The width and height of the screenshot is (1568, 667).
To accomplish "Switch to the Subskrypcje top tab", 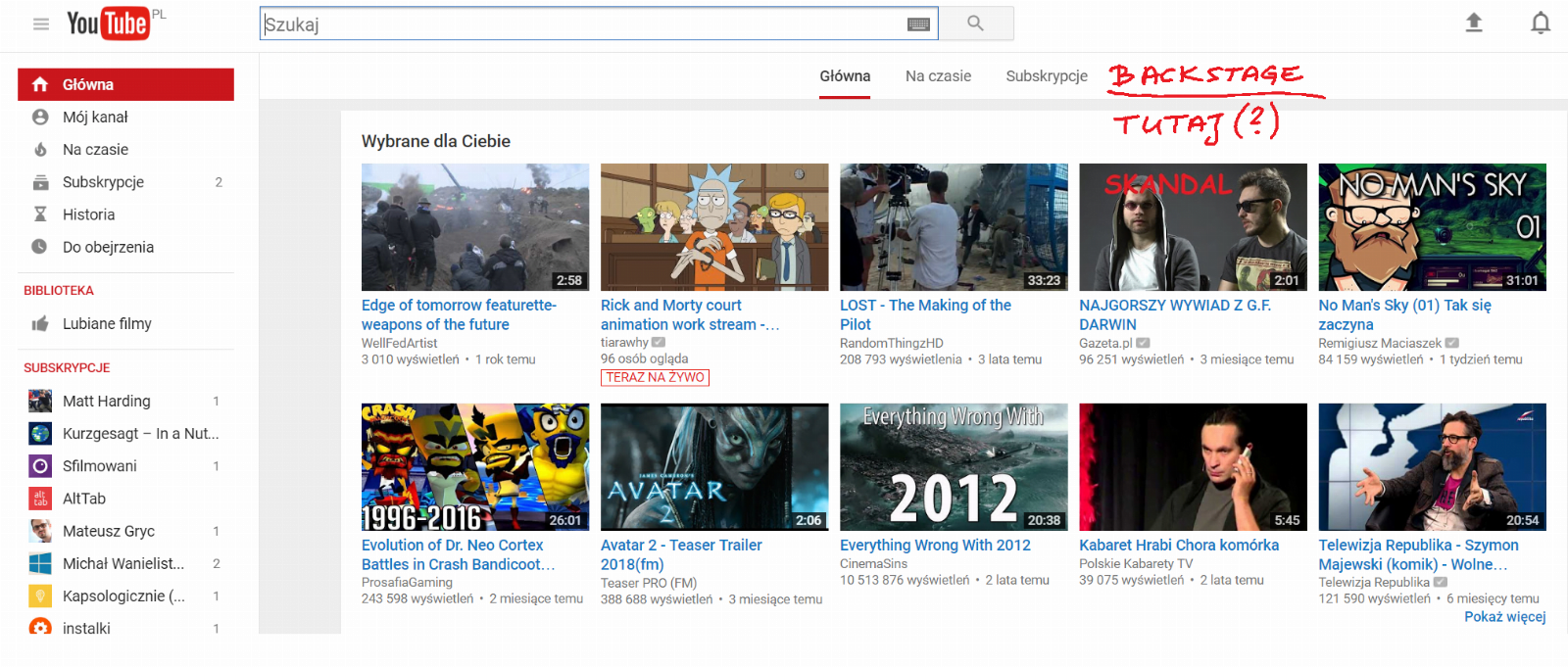I will pos(1047,76).
